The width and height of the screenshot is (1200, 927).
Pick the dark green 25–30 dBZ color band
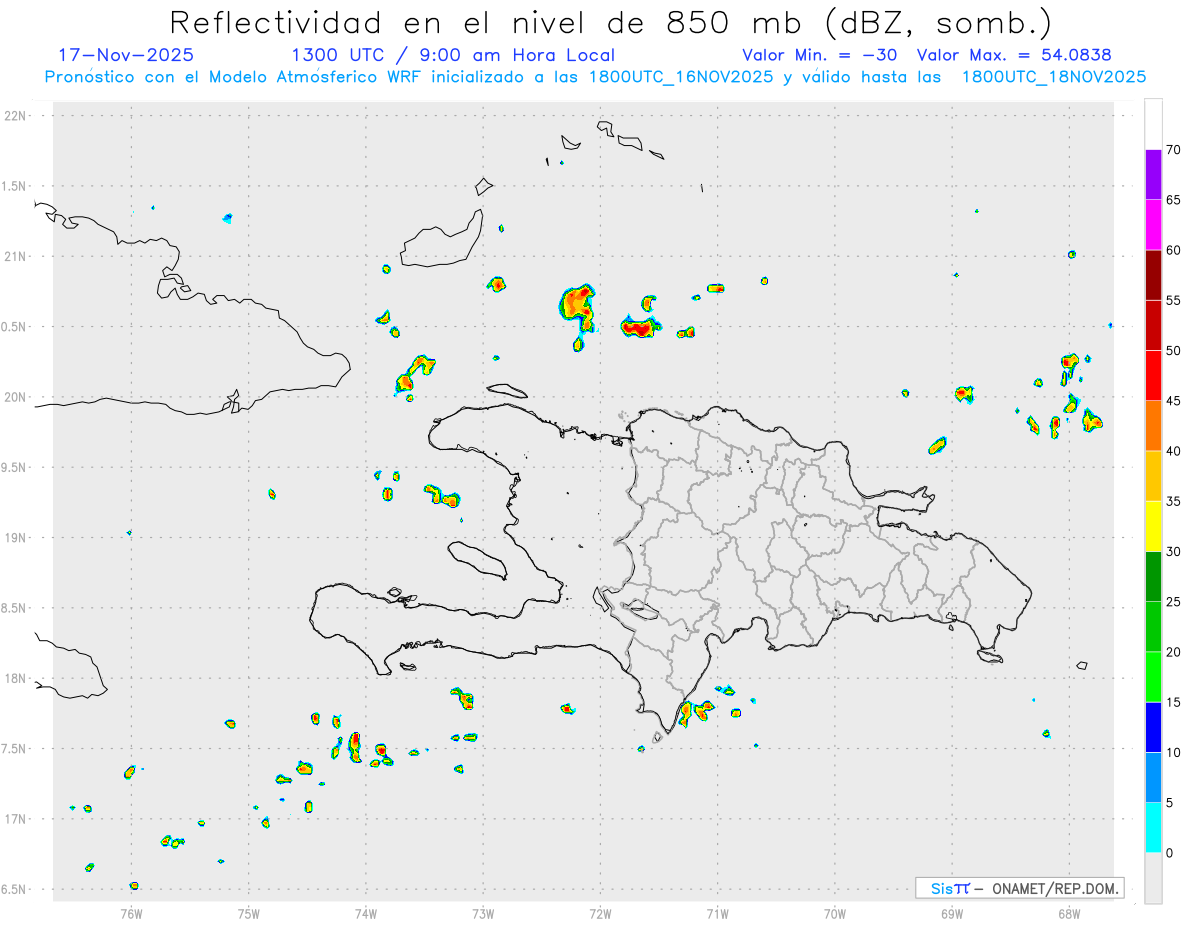click(1153, 576)
